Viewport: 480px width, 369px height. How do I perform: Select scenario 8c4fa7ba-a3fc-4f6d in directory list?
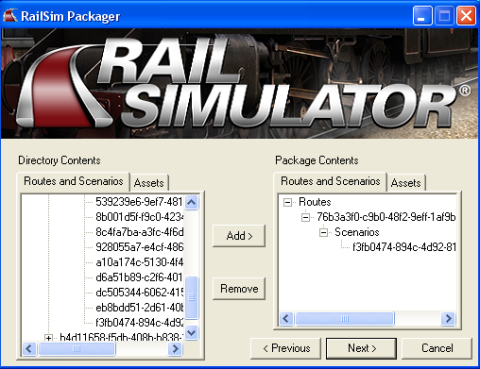tap(139, 232)
